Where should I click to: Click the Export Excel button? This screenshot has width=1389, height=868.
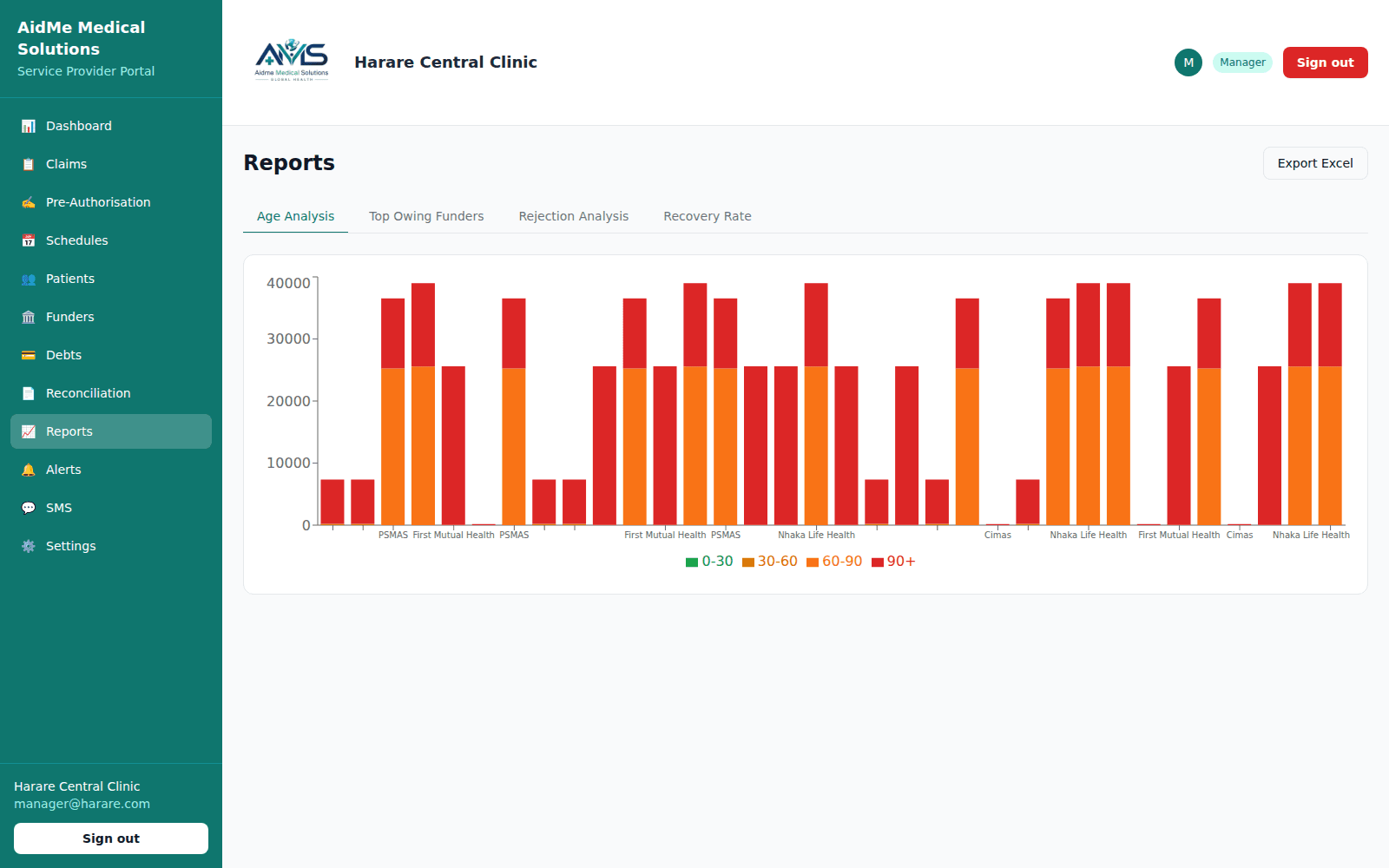point(1315,163)
